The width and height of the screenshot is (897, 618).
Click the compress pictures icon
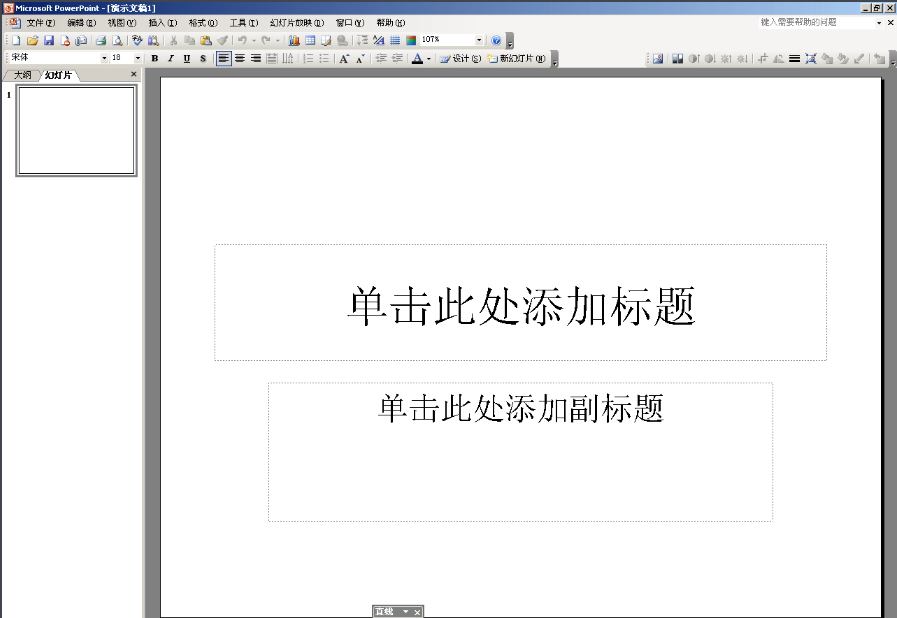pyautogui.click(x=811, y=58)
